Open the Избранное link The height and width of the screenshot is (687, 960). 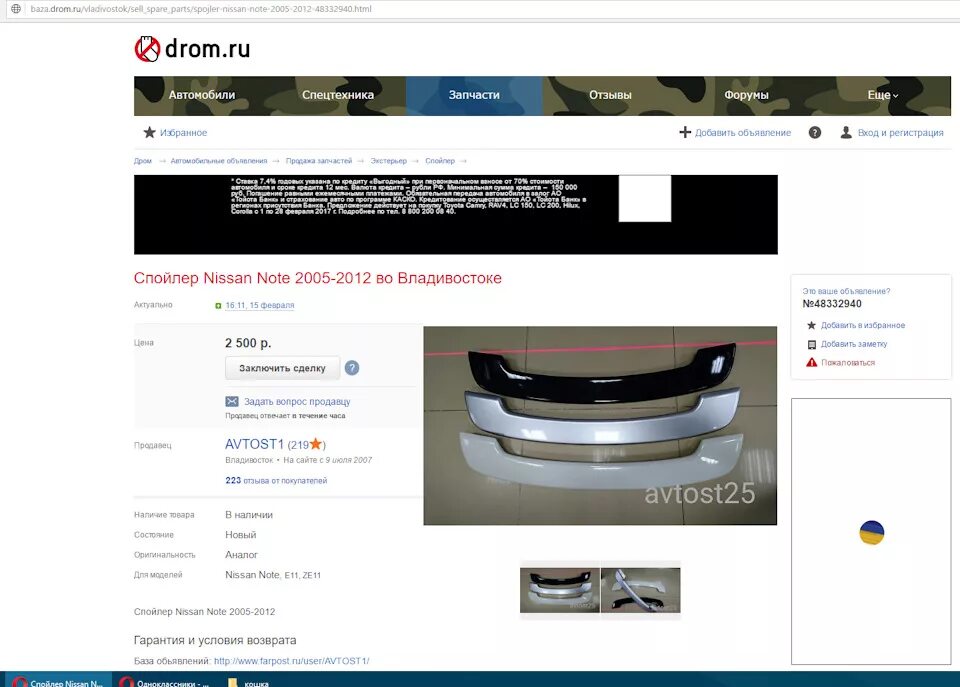[x=183, y=133]
